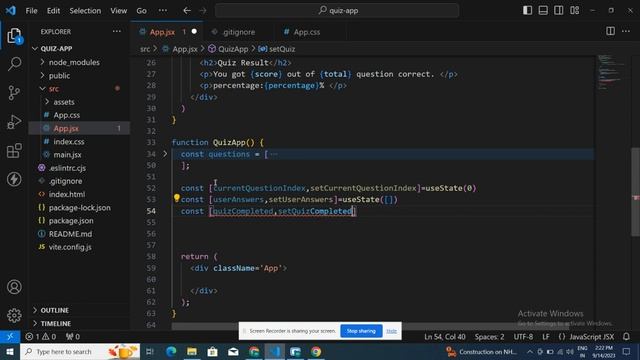Toggle the Secondary Side Bar
640x360 pixels.
click(x=559, y=10)
